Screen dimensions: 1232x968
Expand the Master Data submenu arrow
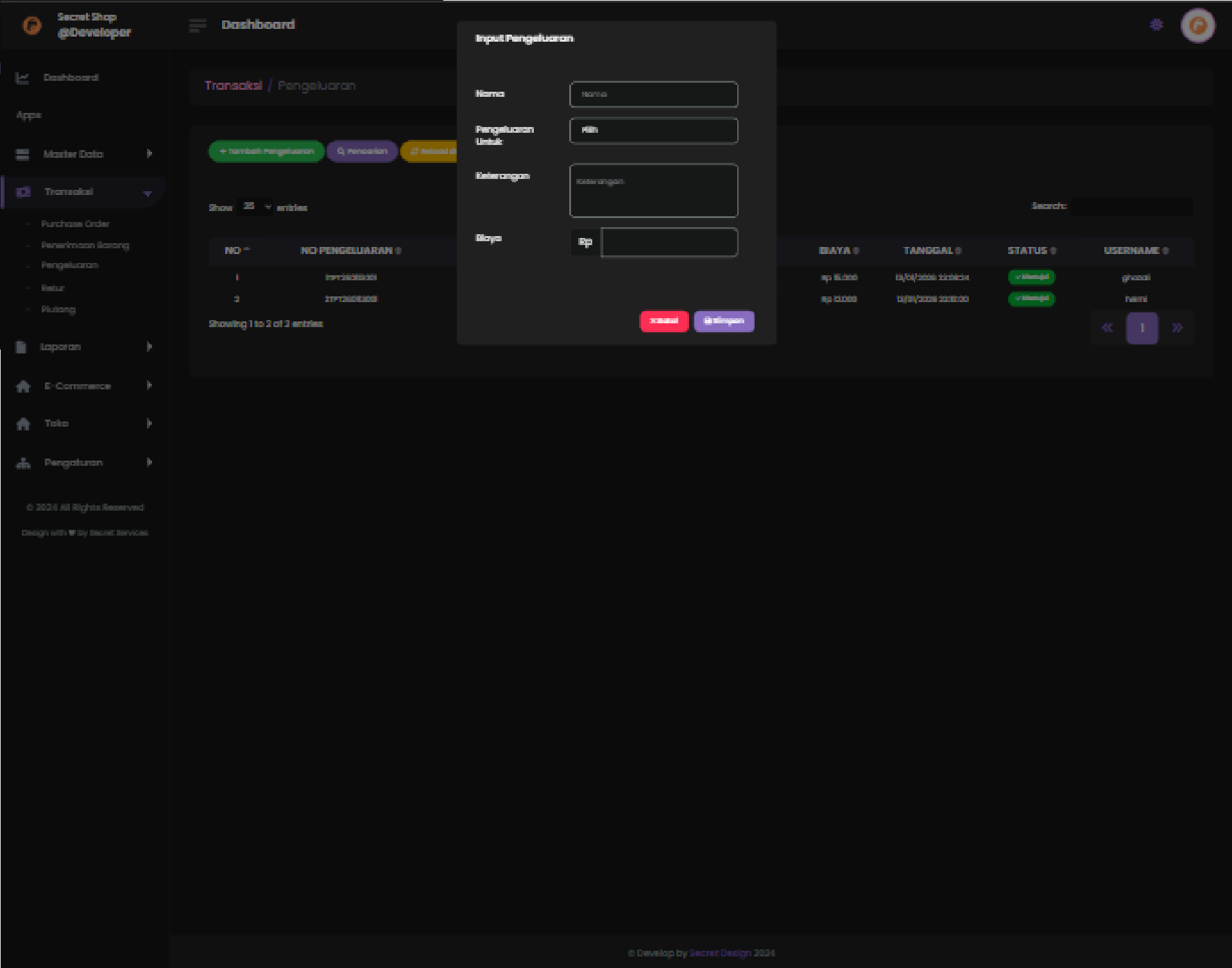[149, 154]
